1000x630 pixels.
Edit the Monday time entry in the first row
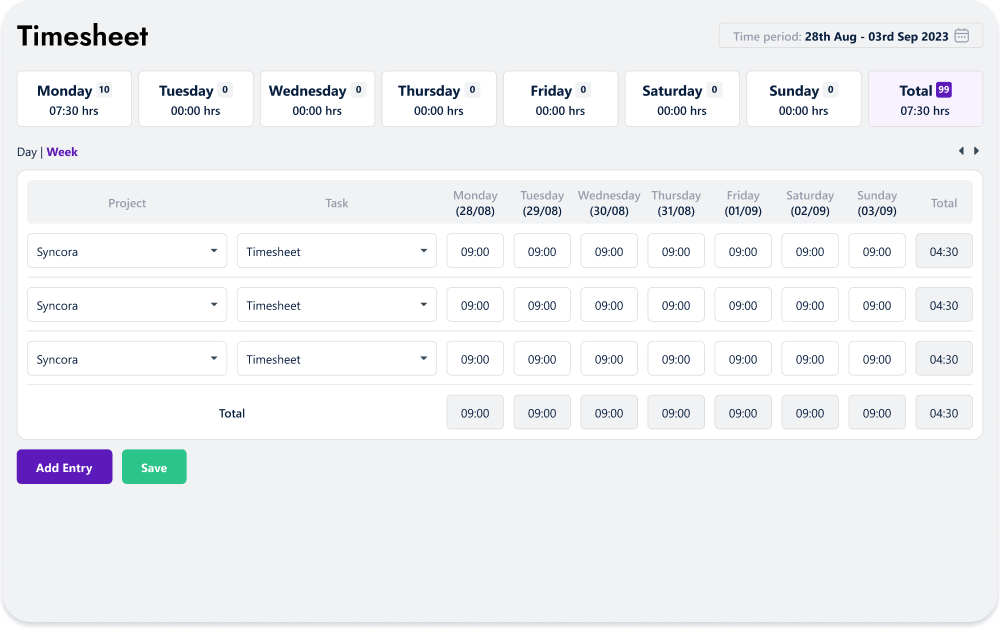coord(475,251)
